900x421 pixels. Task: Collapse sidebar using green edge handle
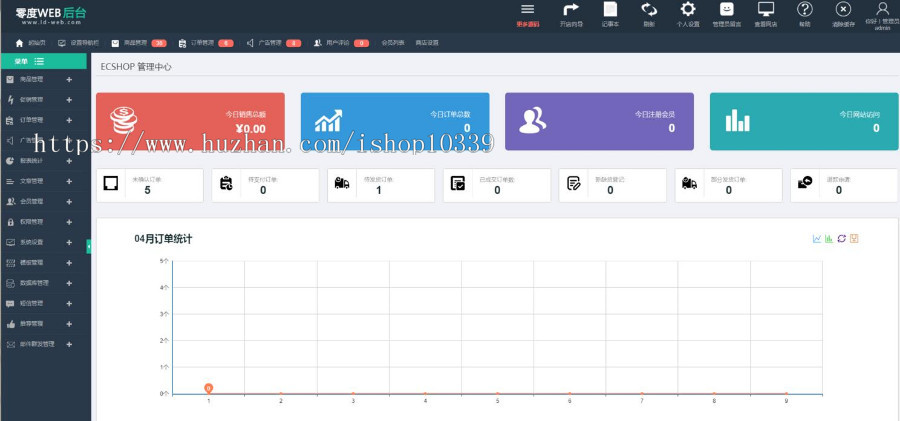point(89,246)
